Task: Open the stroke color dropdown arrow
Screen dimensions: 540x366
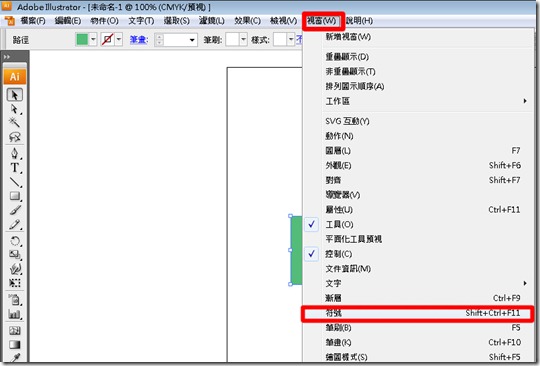Action: click(x=119, y=40)
